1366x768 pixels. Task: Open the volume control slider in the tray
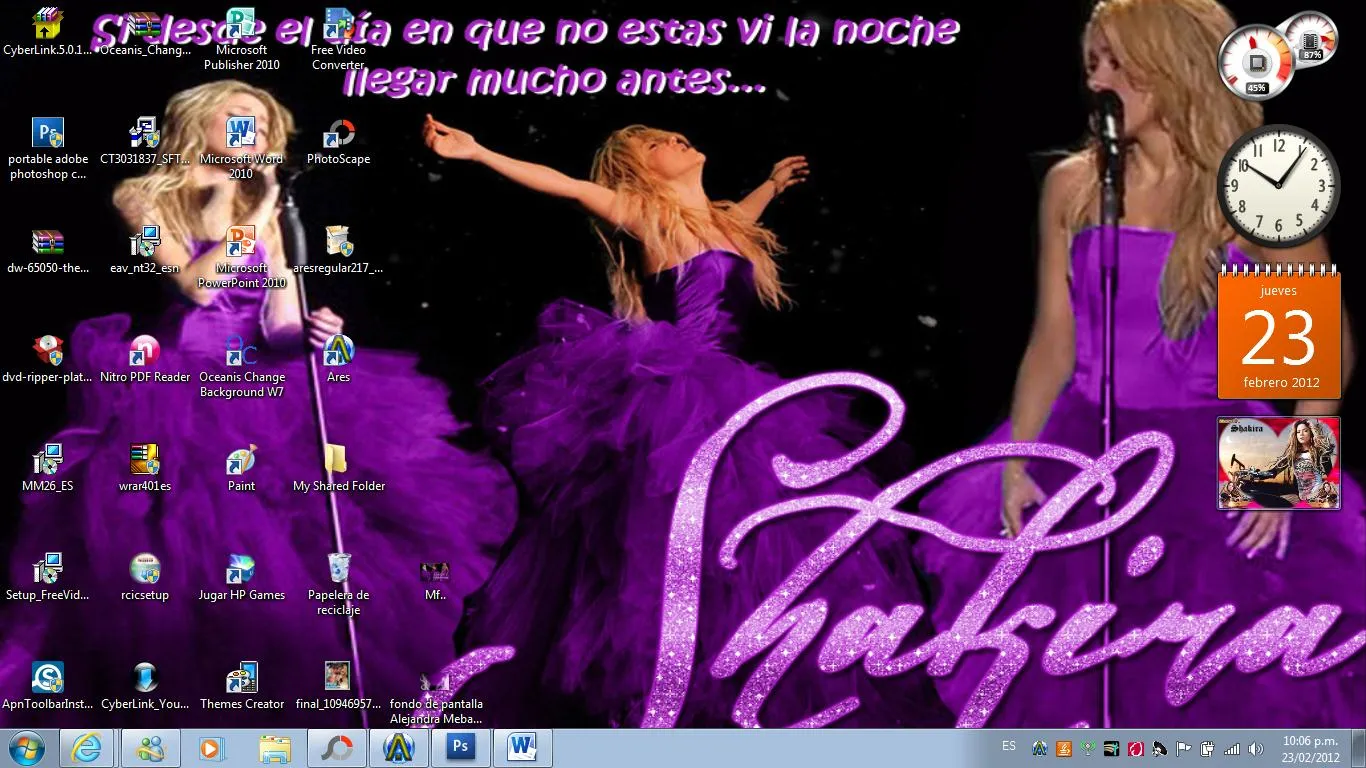(1258, 747)
